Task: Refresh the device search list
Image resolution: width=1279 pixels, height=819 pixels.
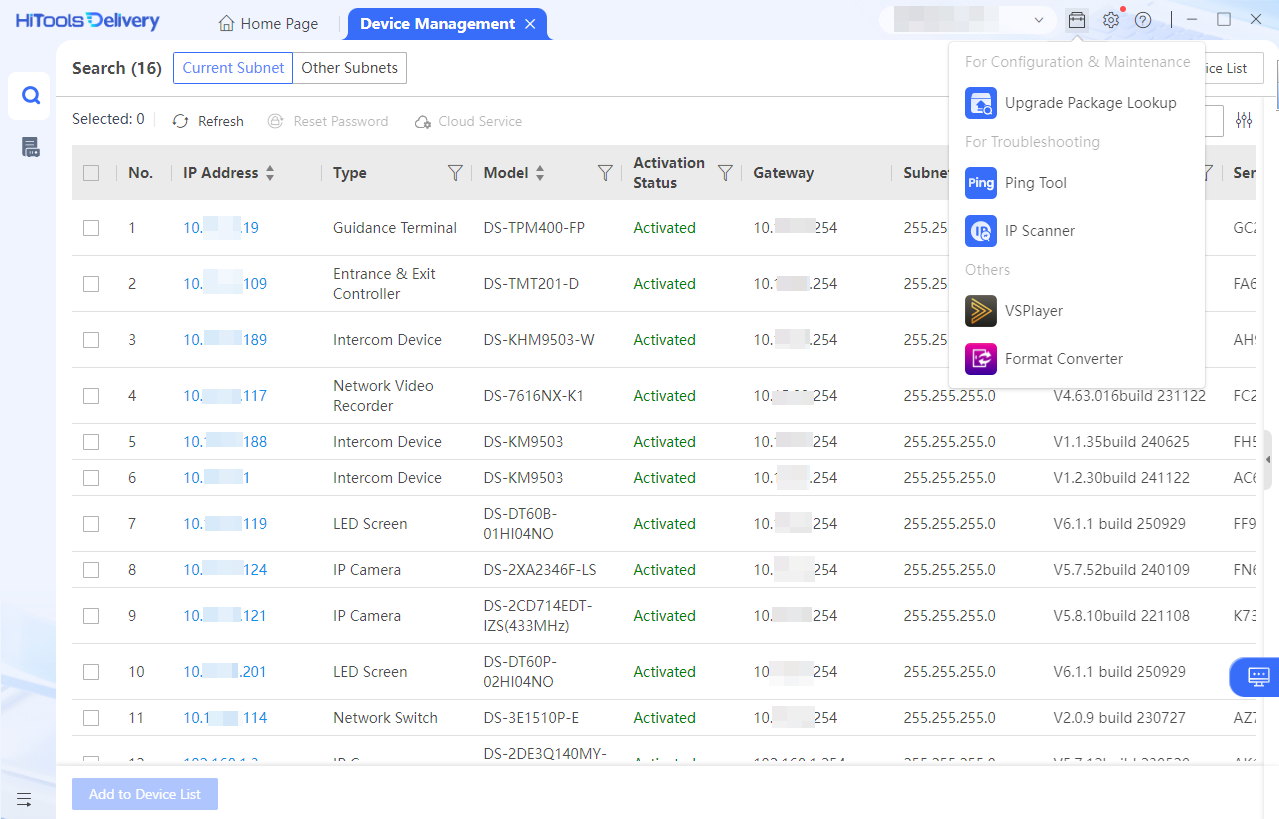Action: (208, 121)
